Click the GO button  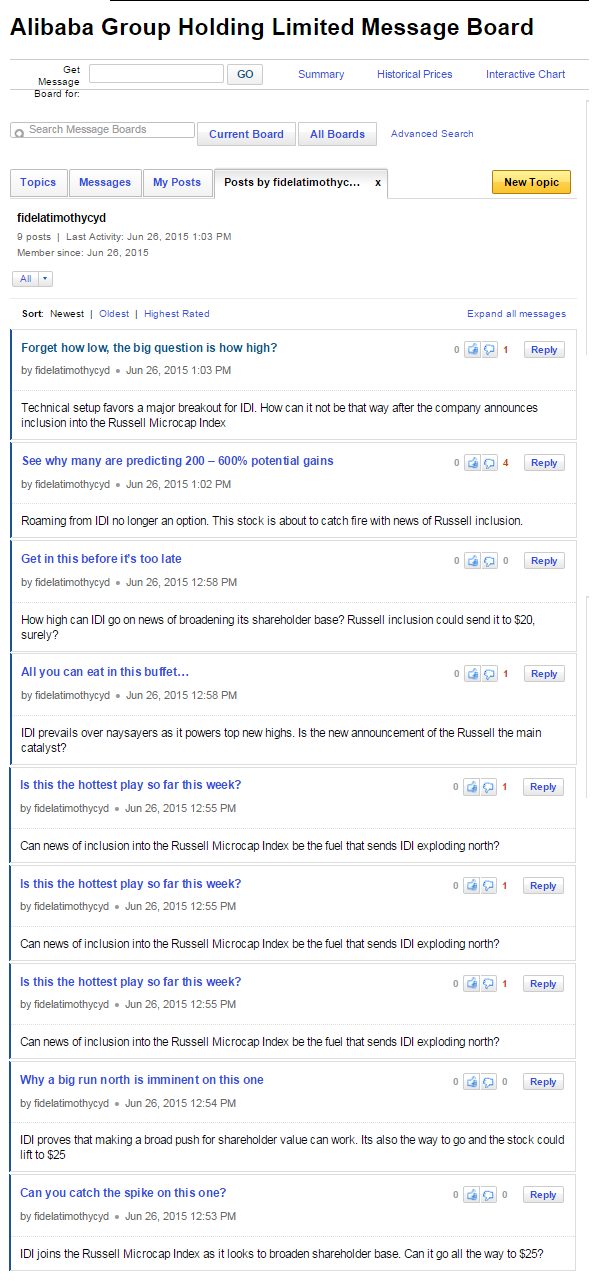pos(245,74)
